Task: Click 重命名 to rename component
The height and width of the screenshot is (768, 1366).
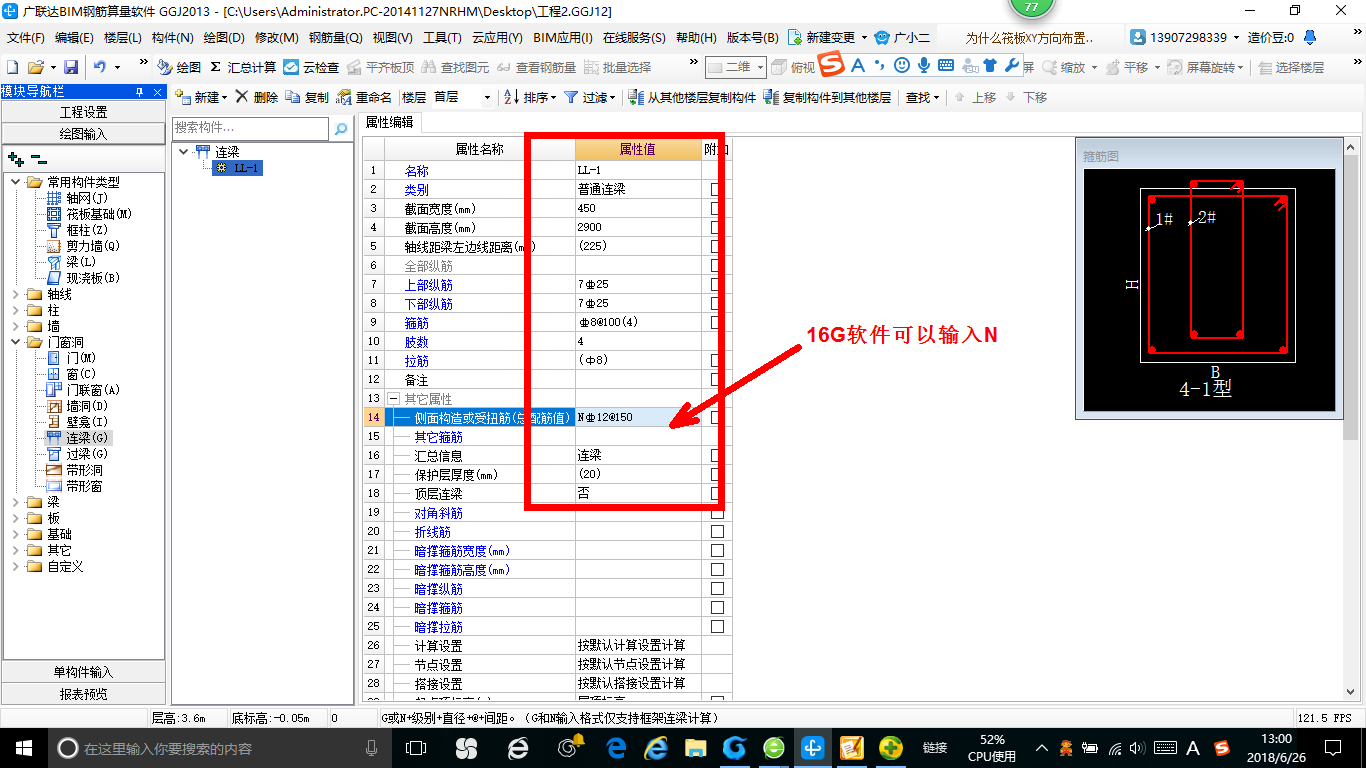Action: coord(365,97)
